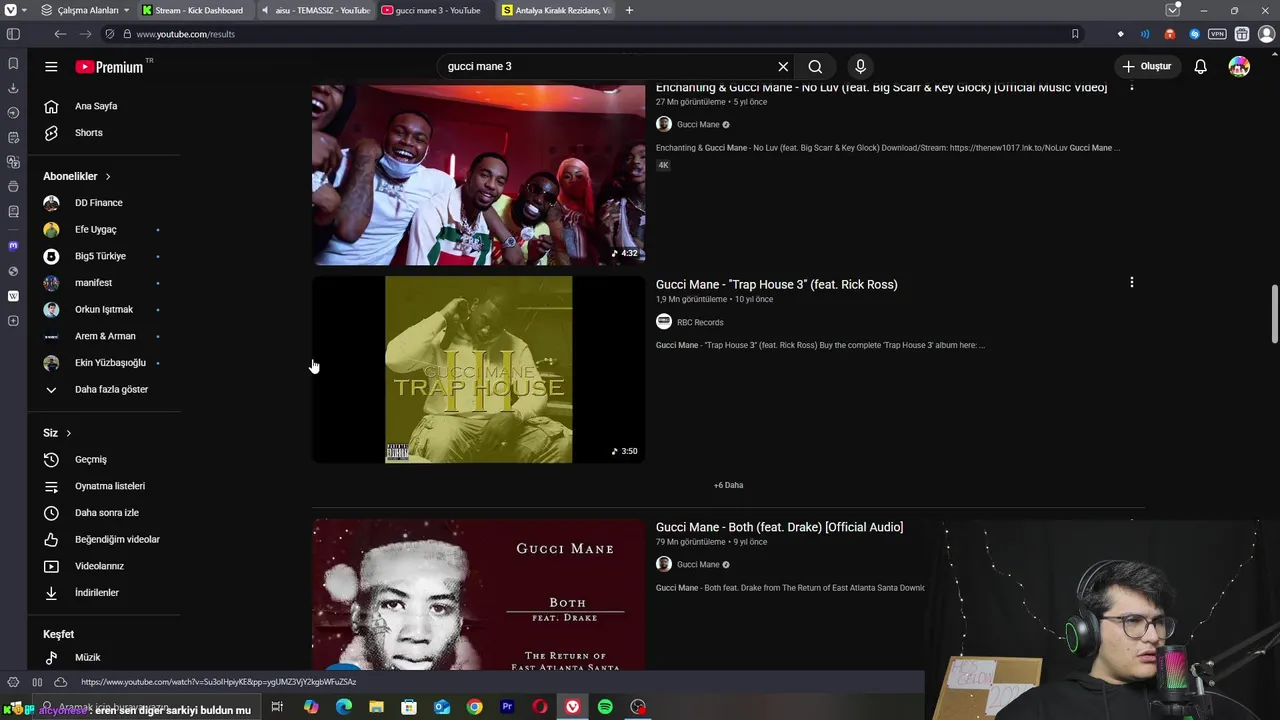This screenshot has width=1280, height=720.
Task: Click the address bar URL youtube.com/results
Action: [186, 34]
